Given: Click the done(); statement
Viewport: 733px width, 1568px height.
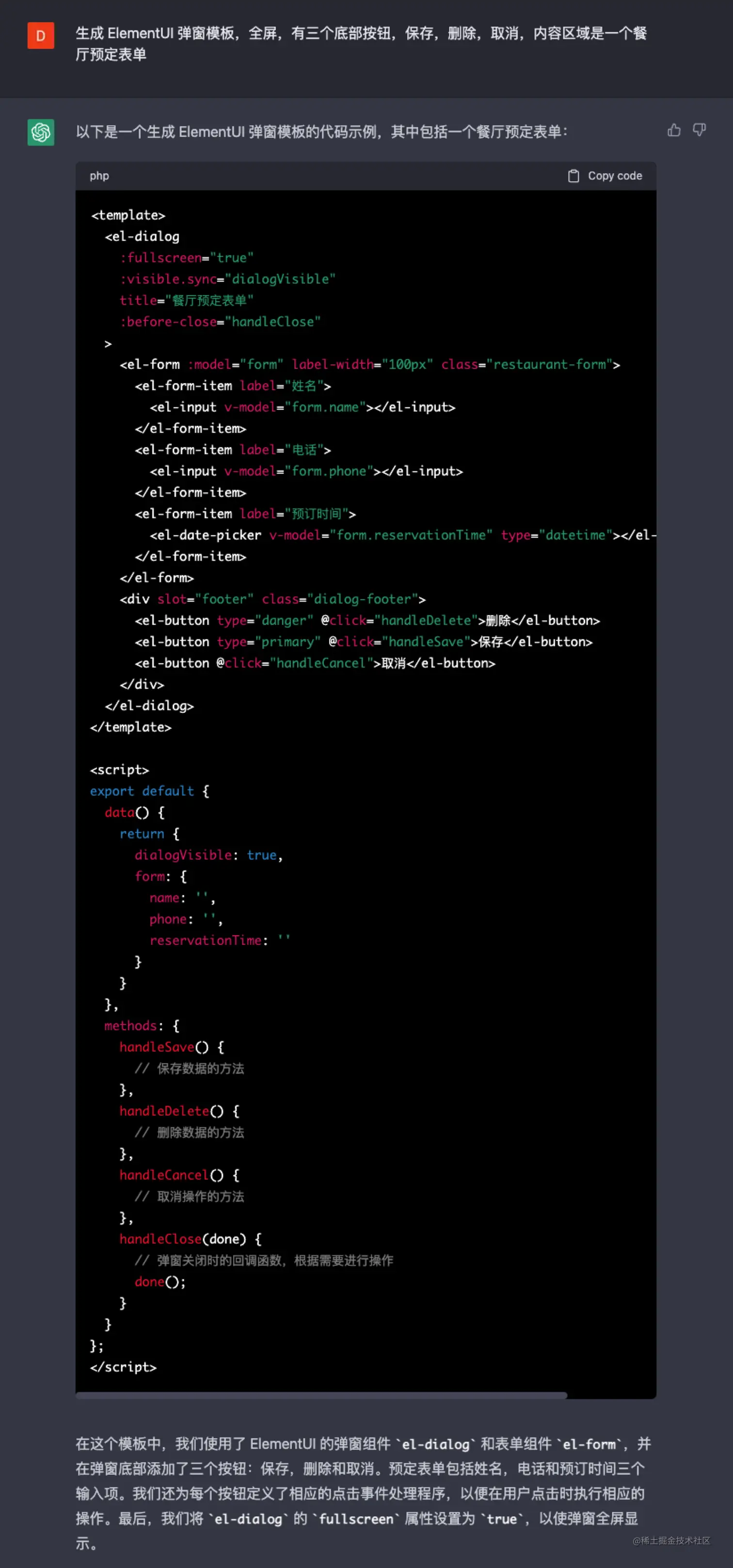Looking at the screenshot, I should [x=160, y=1281].
